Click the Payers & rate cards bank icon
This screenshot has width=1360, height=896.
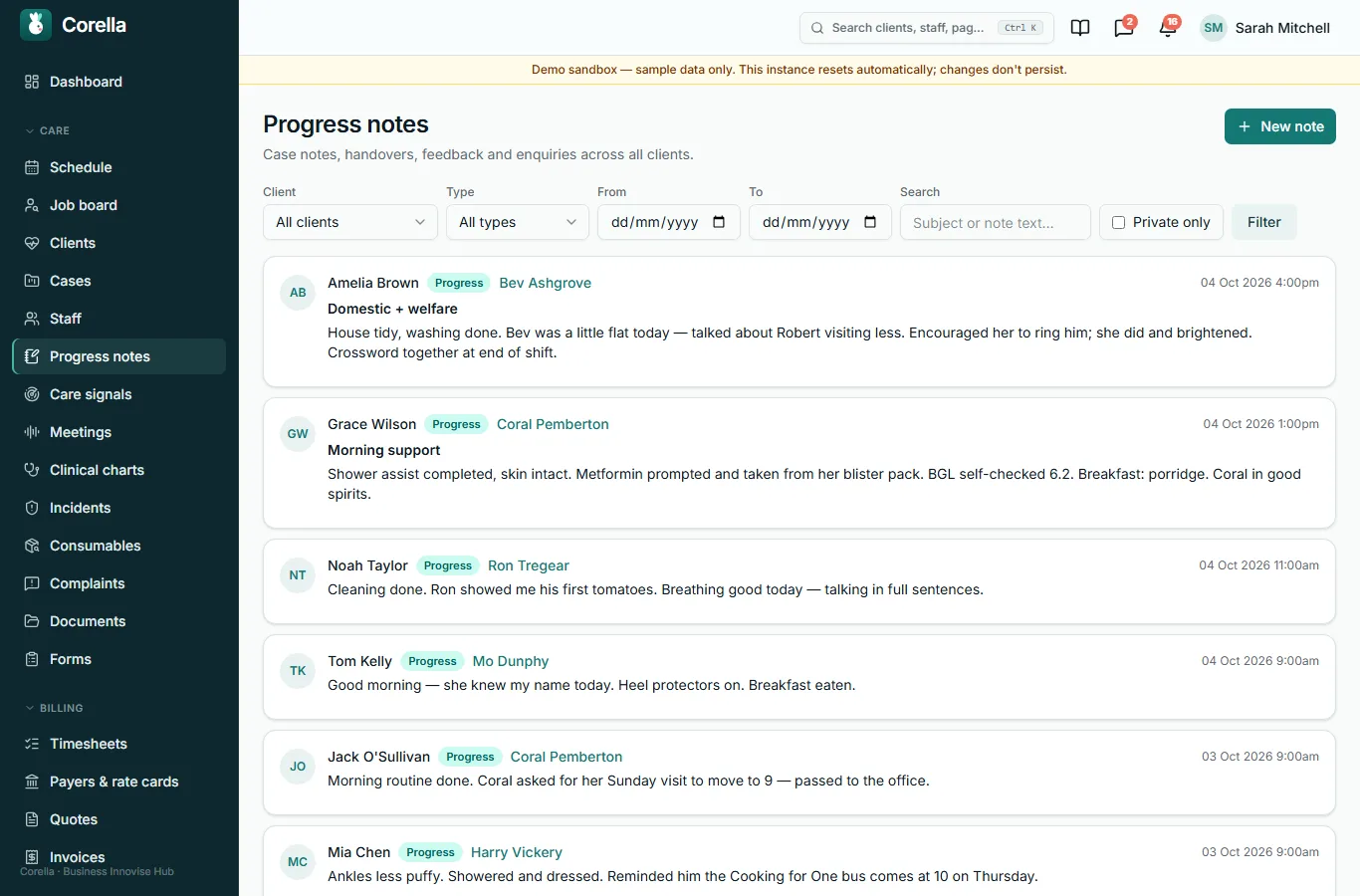(32, 782)
